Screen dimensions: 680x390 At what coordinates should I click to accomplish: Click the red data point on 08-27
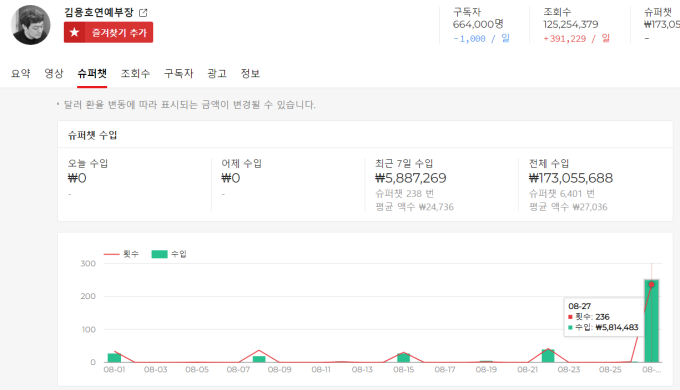(x=651, y=285)
